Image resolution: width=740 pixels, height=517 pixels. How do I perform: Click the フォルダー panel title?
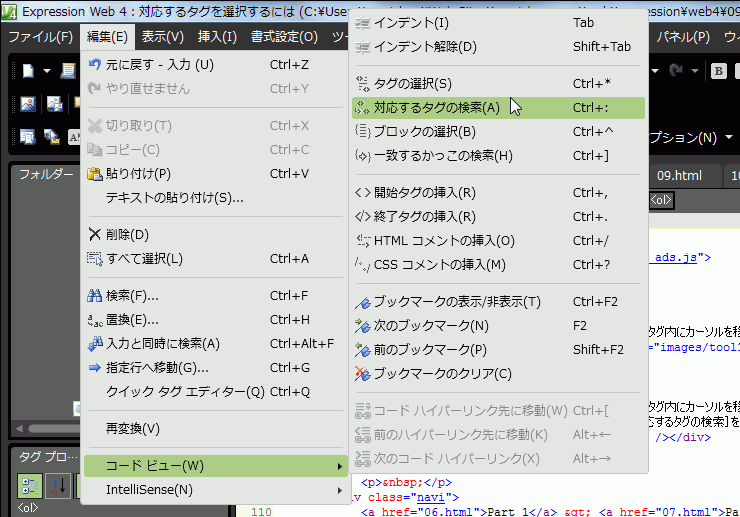46,174
